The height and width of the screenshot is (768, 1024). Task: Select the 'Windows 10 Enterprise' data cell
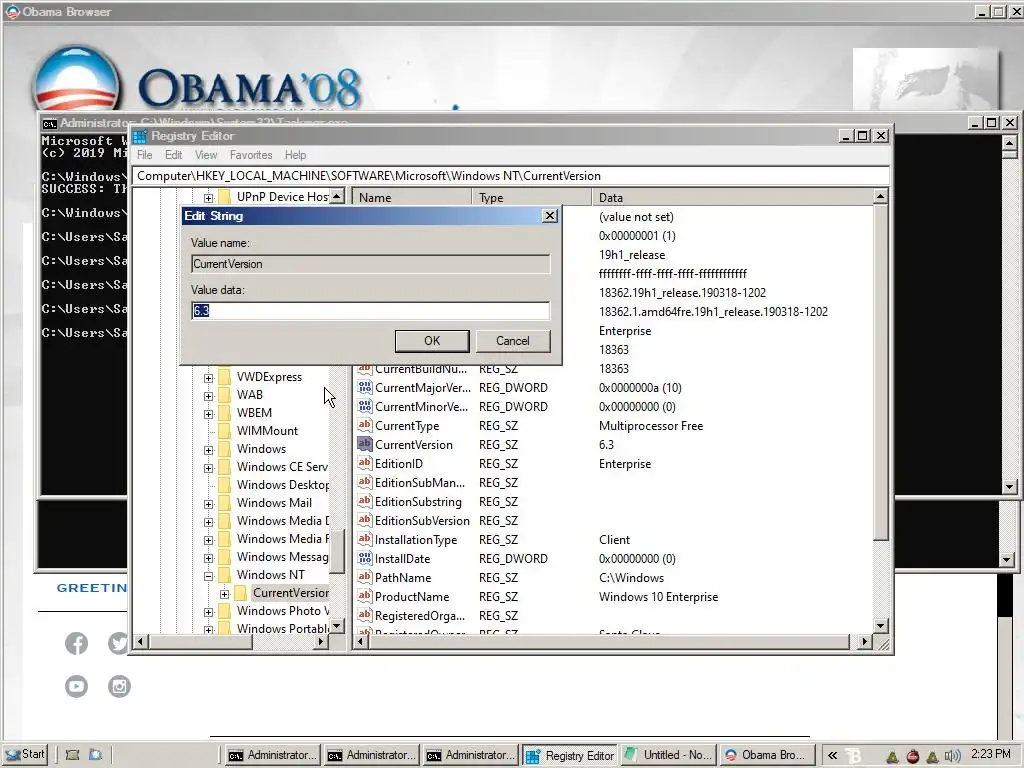(658, 596)
